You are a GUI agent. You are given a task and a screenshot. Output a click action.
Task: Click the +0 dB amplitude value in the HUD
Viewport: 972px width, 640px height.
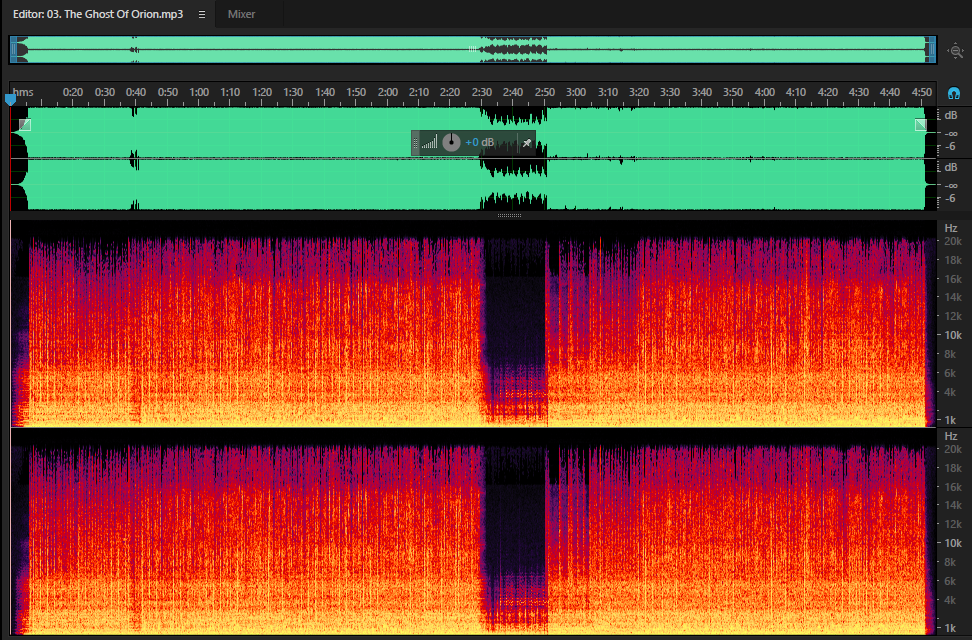tap(480, 143)
